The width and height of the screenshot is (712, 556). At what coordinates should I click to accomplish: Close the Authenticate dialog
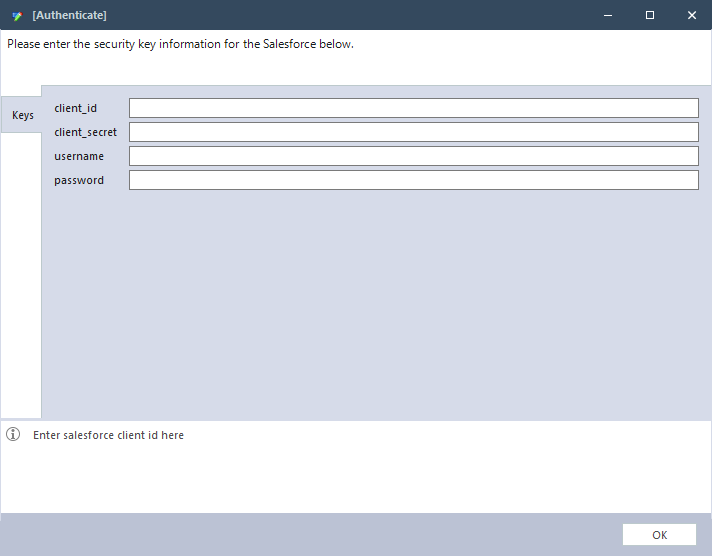692,15
